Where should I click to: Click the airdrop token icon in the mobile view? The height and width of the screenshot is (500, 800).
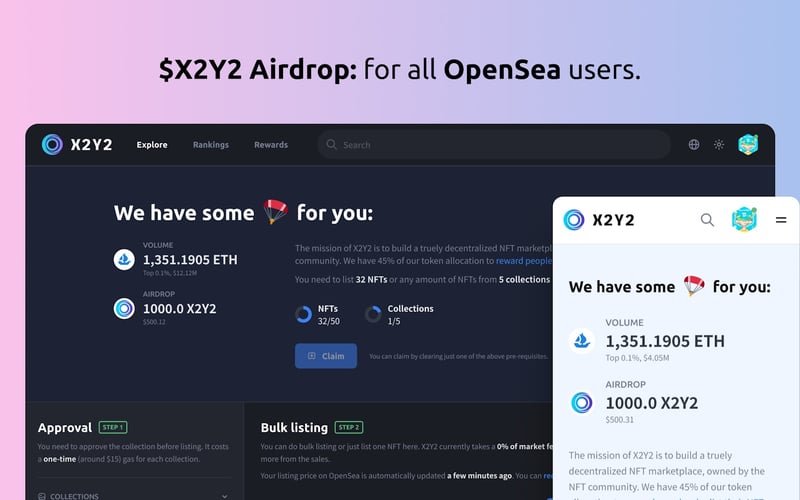point(582,403)
